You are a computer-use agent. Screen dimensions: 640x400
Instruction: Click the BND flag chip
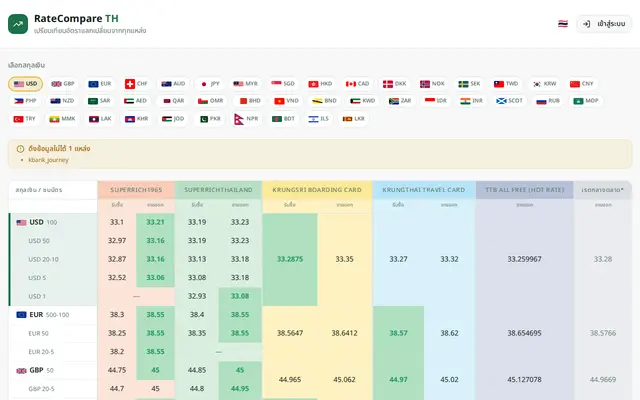(x=324, y=101)
